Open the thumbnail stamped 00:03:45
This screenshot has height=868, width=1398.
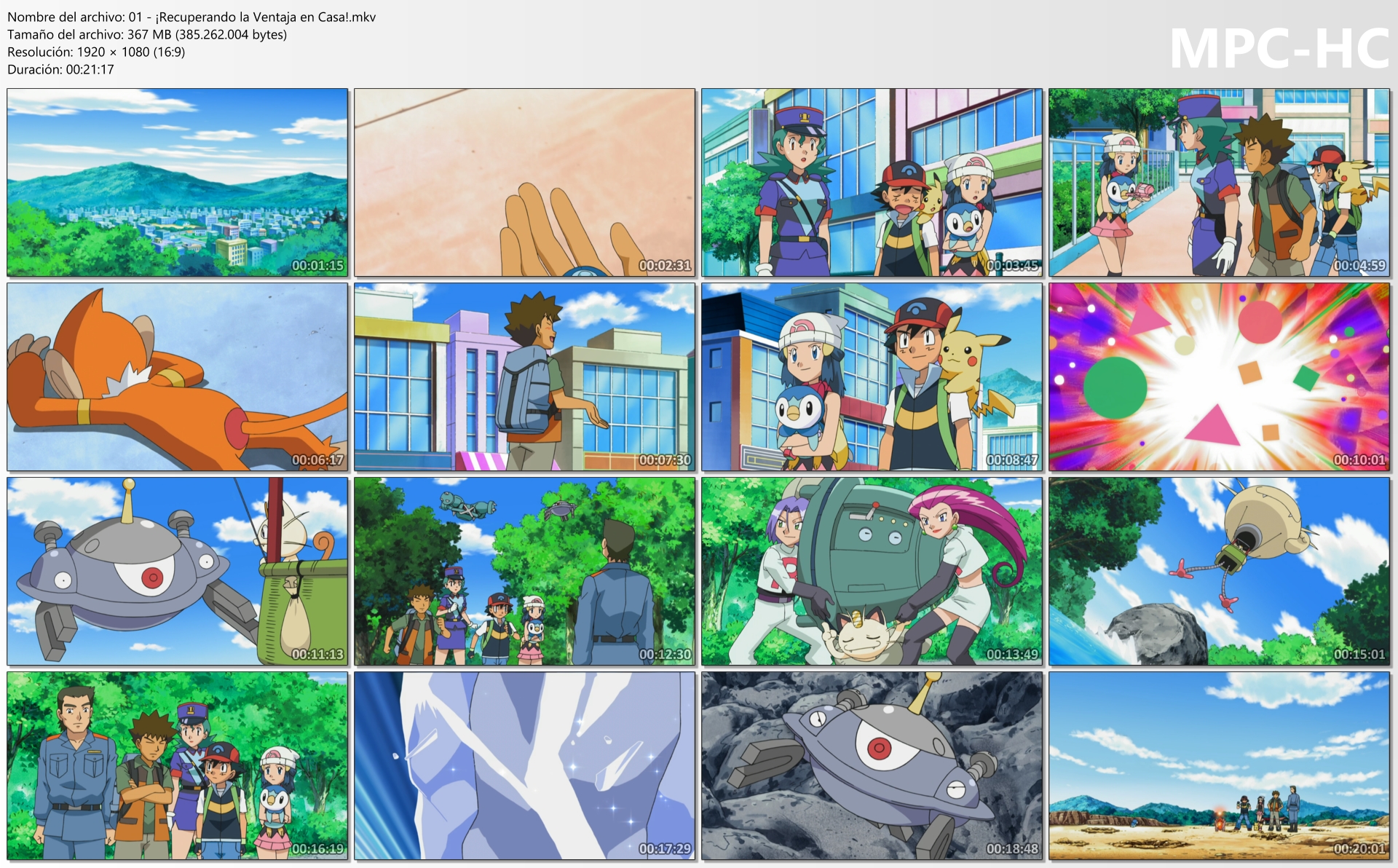pyautogui.click(x=872, y=182)
